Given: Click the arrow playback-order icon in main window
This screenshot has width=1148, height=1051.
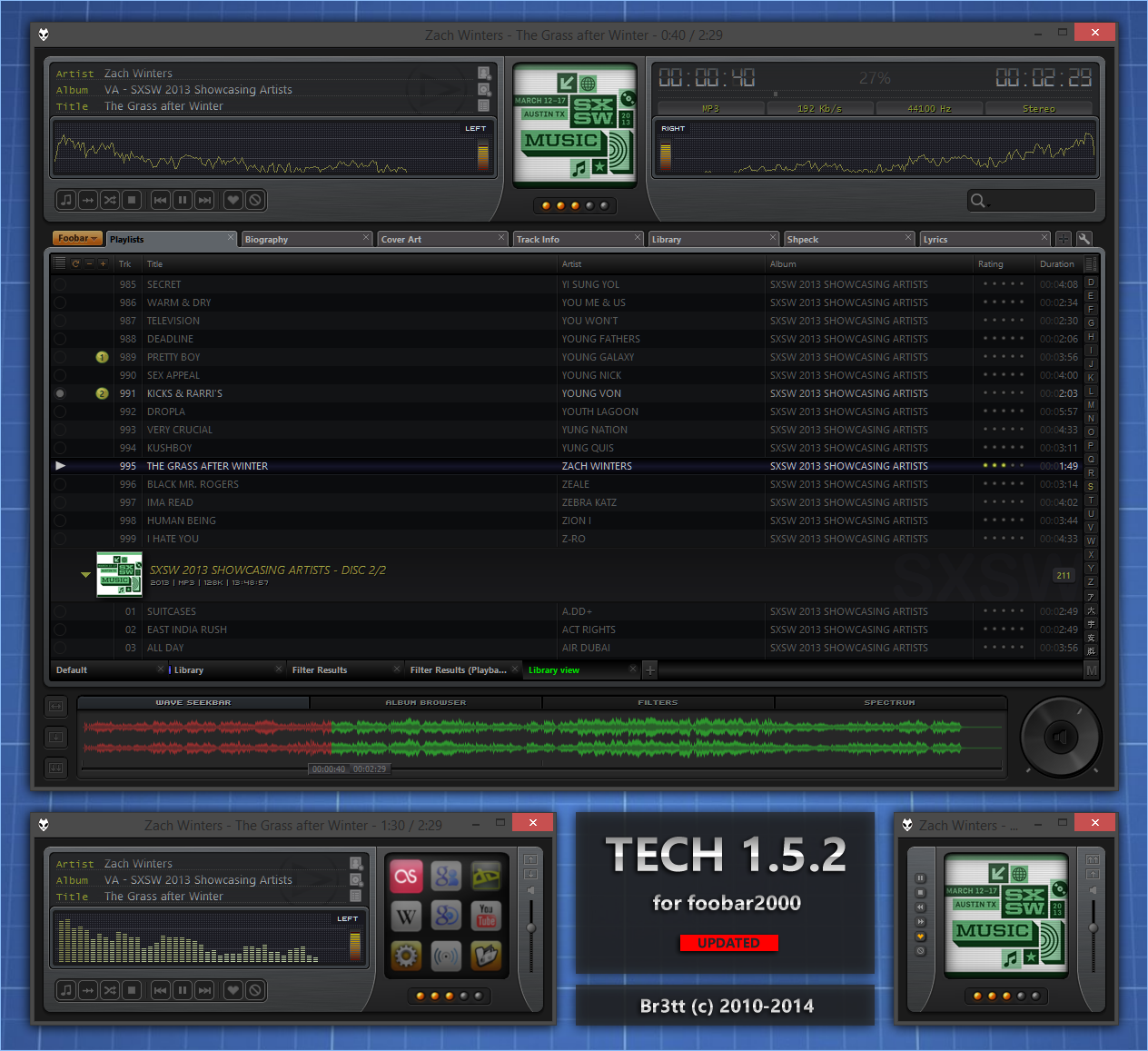Looking at the screenshot, I should coord(88,200).
